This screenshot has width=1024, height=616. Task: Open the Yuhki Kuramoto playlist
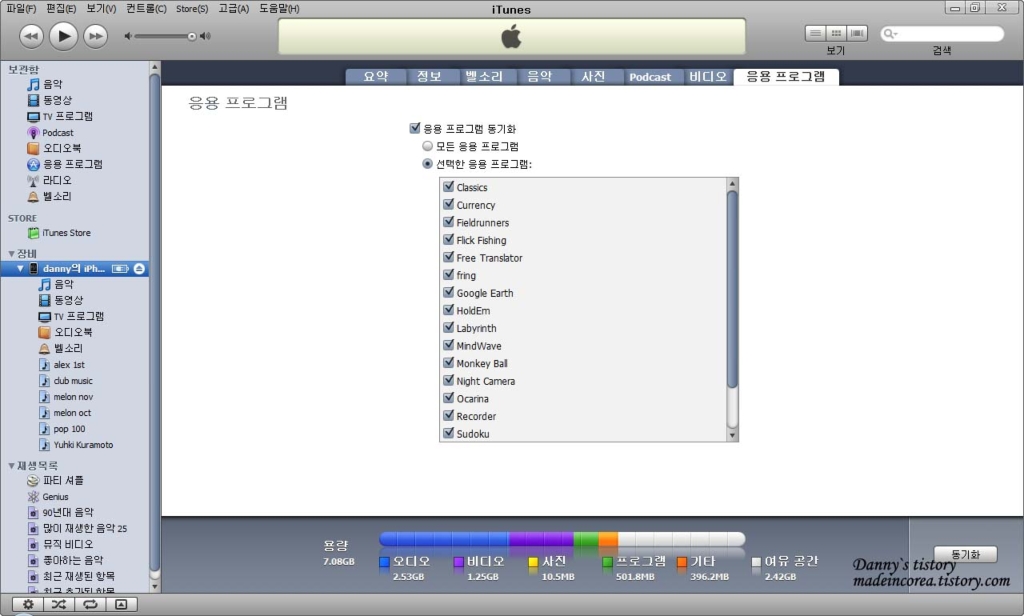83,445
